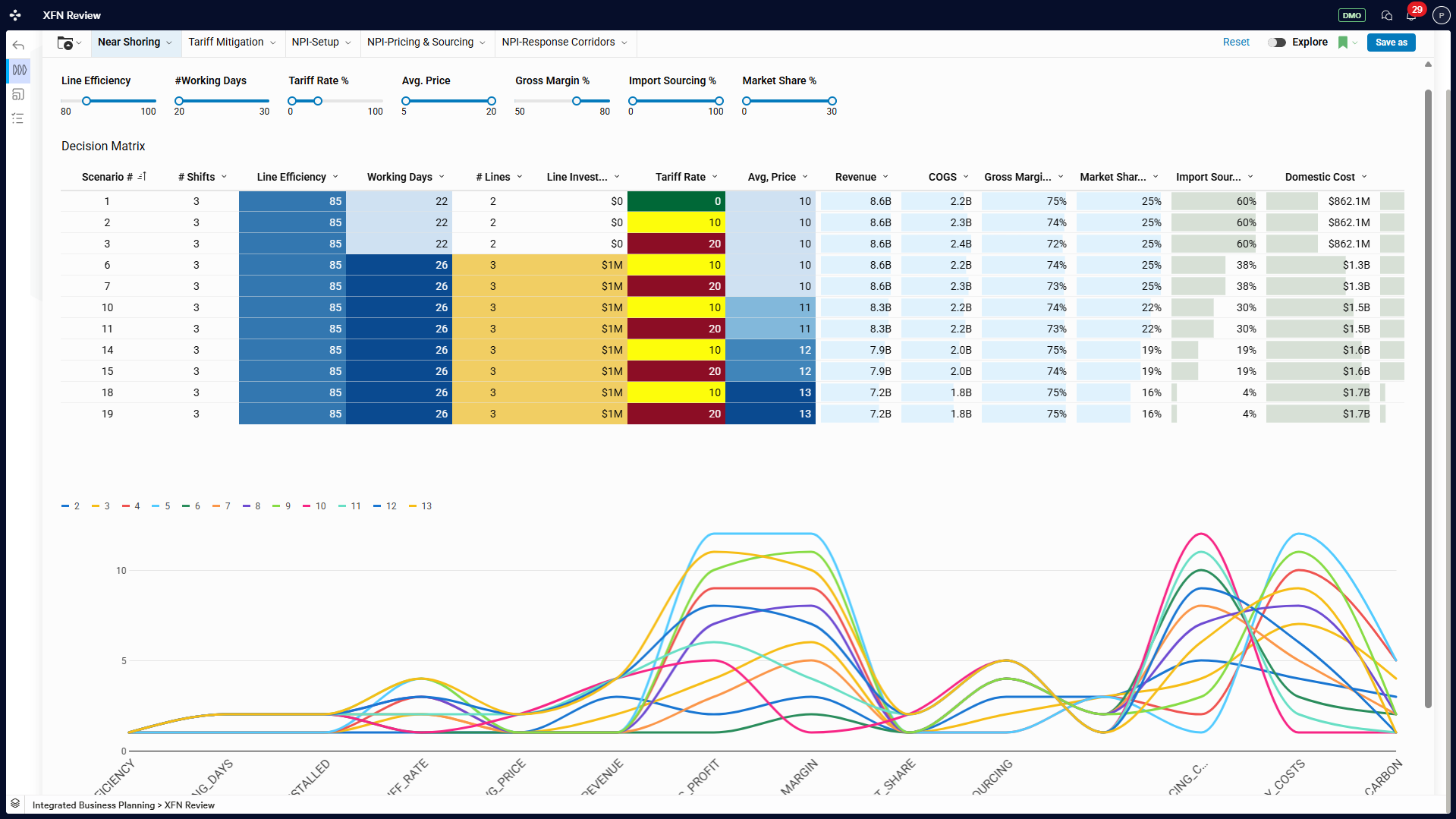This screenshot has height=819, width=1456.
Task: Expand the Line Invest... column dropdown
Action: pyautogui.click(x=617, y=177)
